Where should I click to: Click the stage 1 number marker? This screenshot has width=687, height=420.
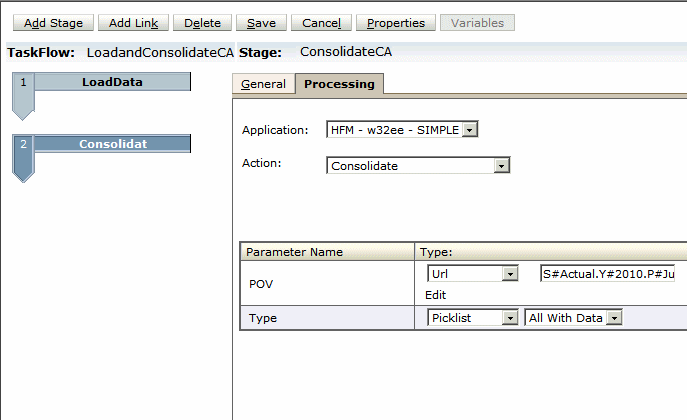pos(23,84)
